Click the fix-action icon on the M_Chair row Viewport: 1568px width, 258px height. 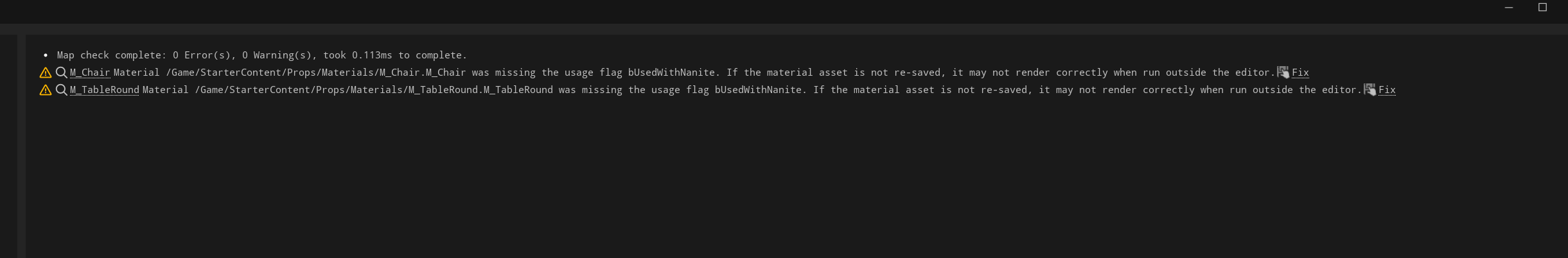1283,72
